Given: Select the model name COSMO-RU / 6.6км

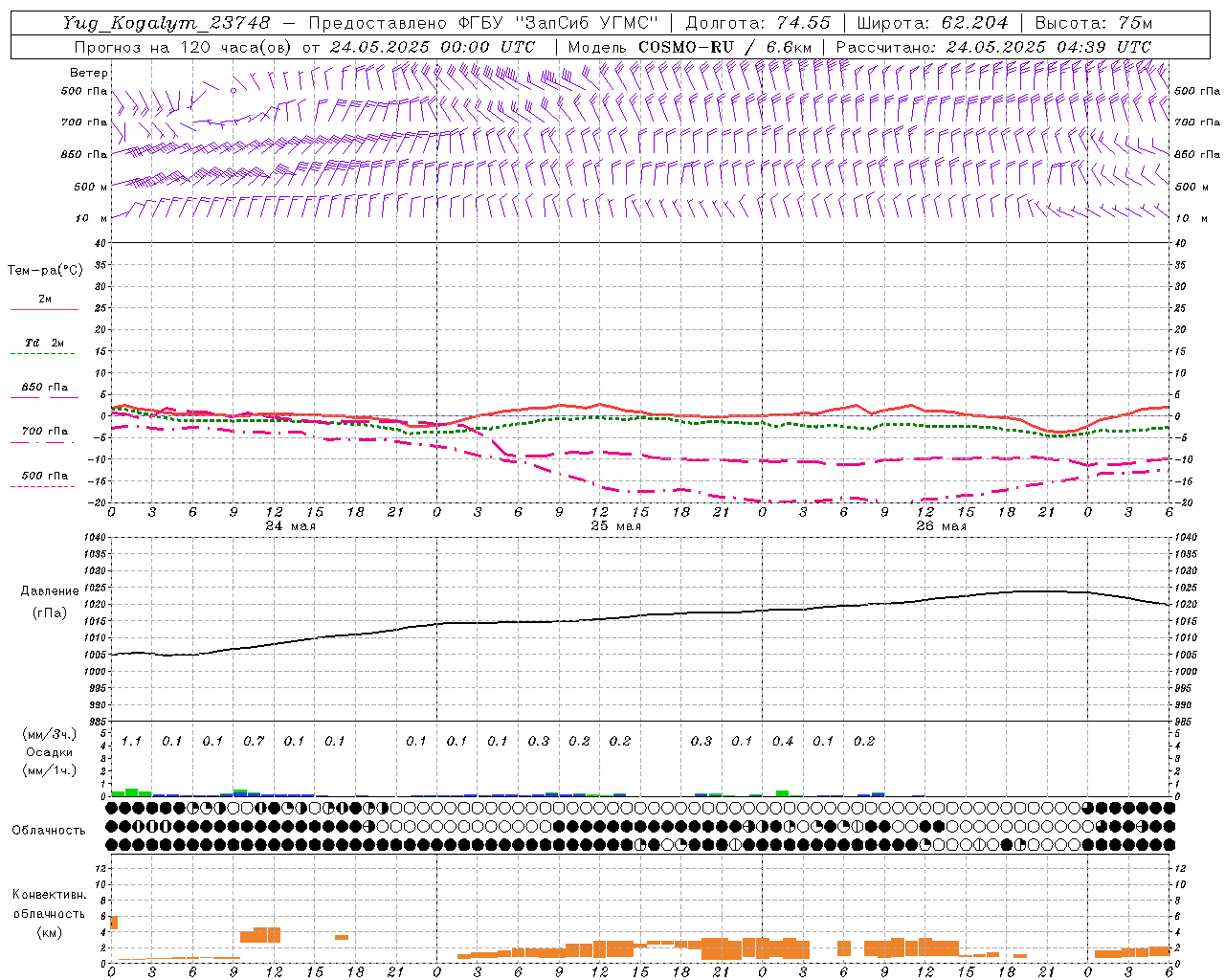Looking at the screenshot, I should tap(725, 47).
